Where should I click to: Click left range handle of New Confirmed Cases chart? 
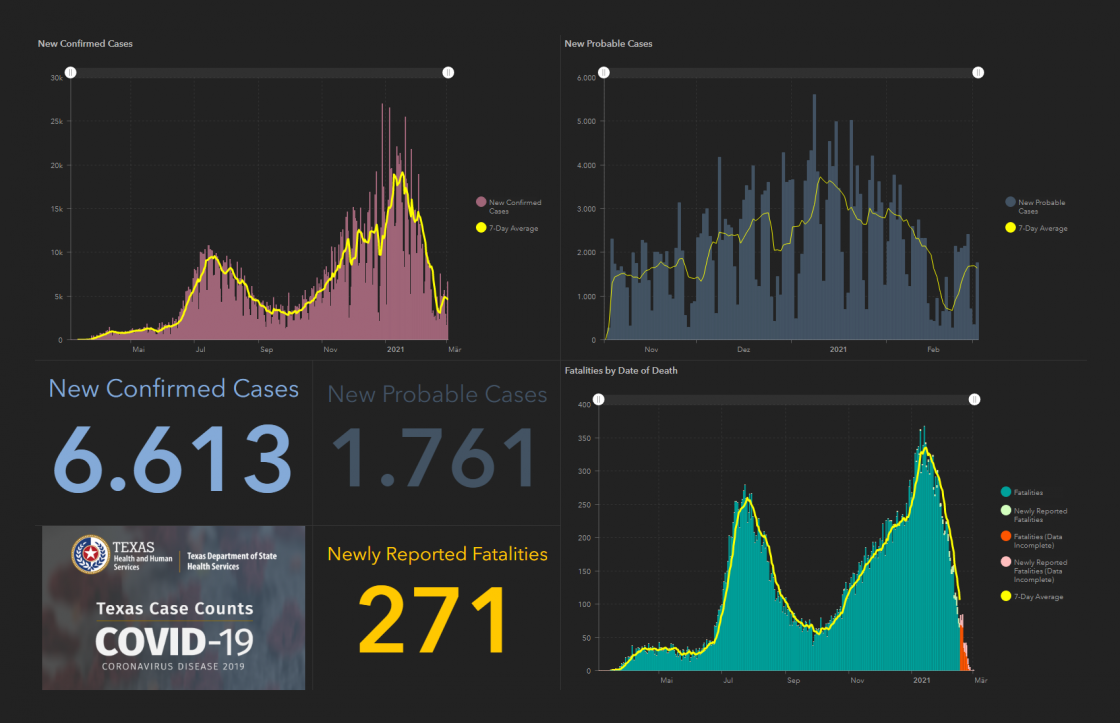coord(71,73)
